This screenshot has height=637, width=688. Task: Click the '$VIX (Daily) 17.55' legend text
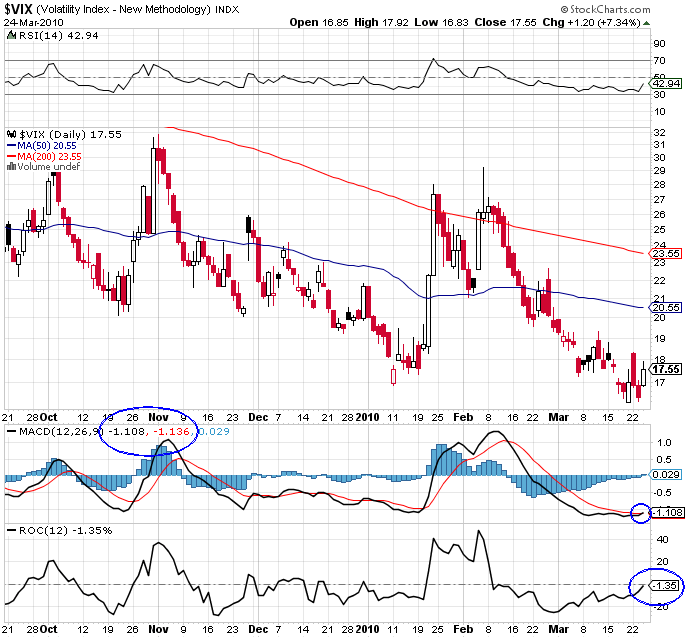click(x=70, y=135)
